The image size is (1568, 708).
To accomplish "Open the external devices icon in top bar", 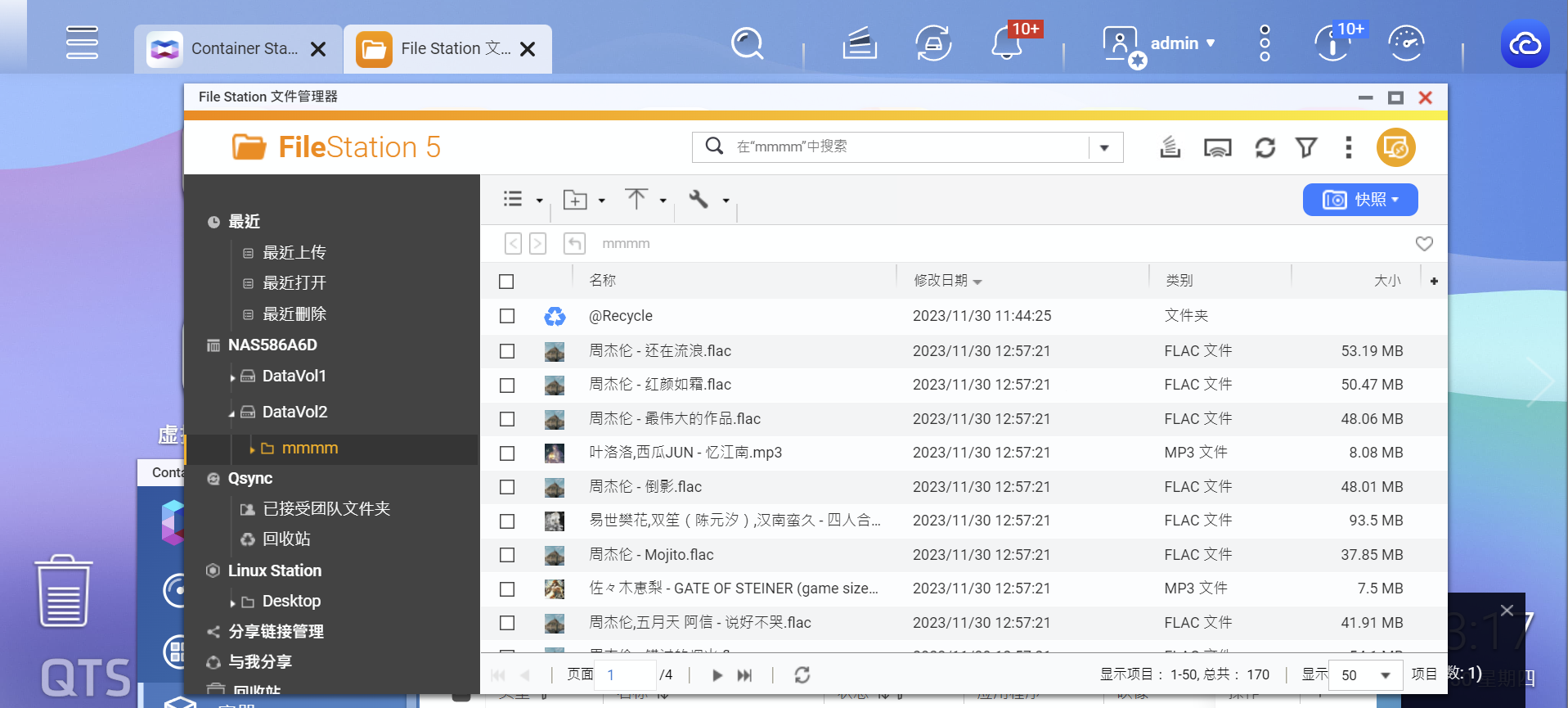I will click(933, 43).
